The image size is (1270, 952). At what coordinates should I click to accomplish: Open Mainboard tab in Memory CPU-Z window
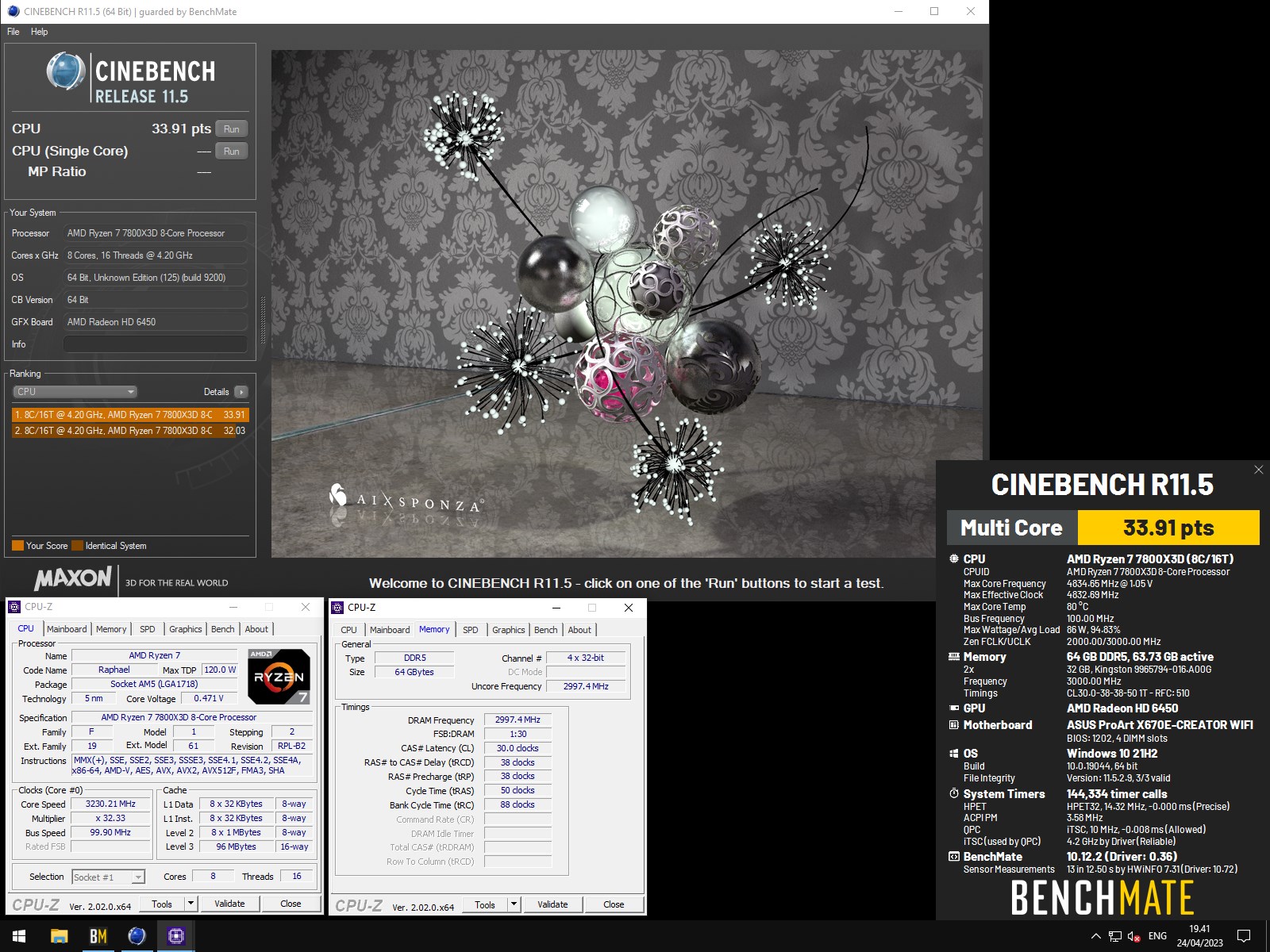[390, 630]
